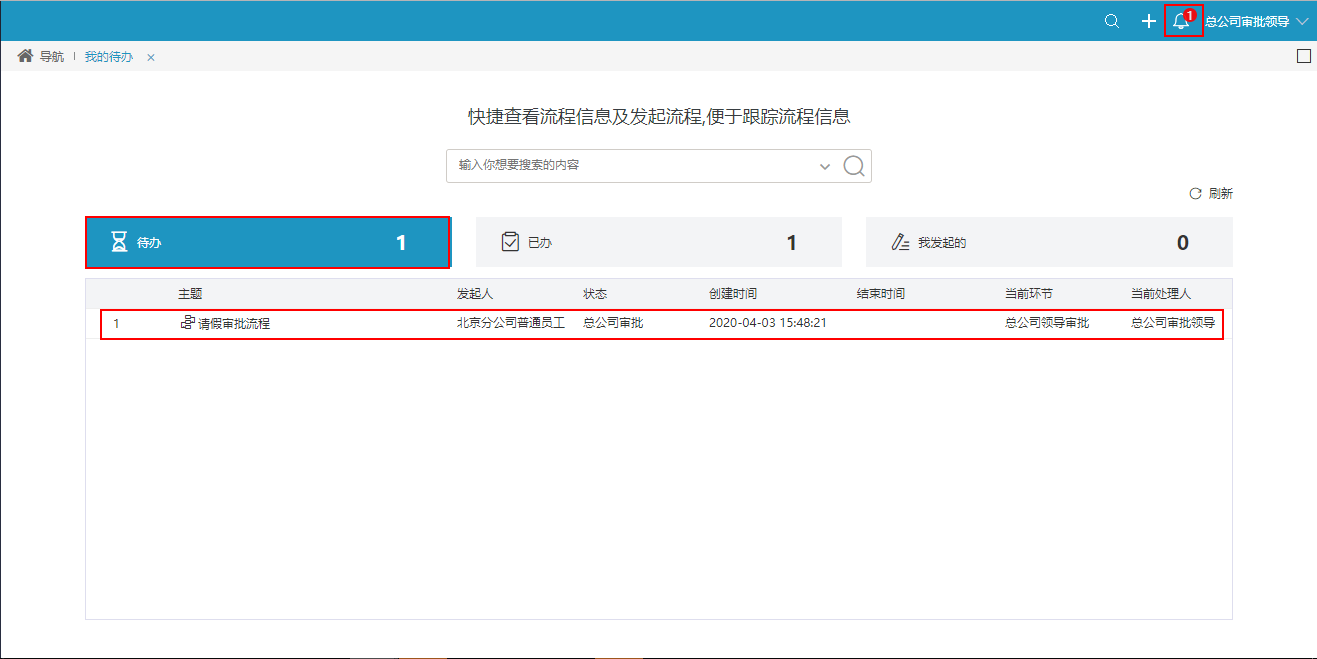Click the 2020-04-03 15:48:21 cell

(x=767, y=323)
